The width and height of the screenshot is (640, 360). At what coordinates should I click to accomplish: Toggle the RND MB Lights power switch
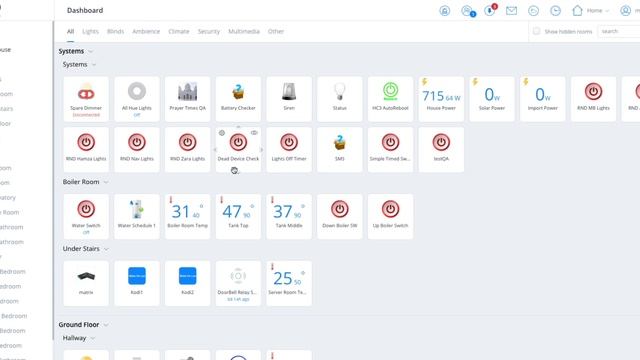(x=593, y=91)
